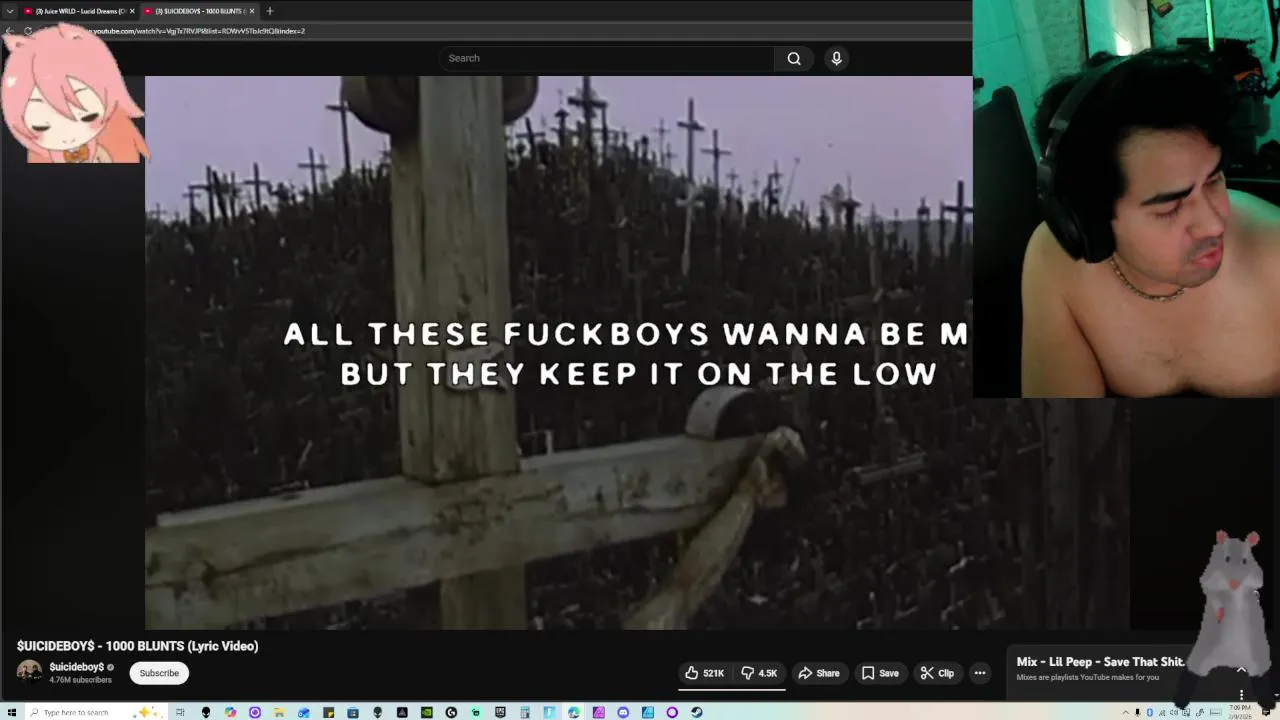Reload the YouTube page
Screen dimensions: 1280x720
tap(28, 31)
